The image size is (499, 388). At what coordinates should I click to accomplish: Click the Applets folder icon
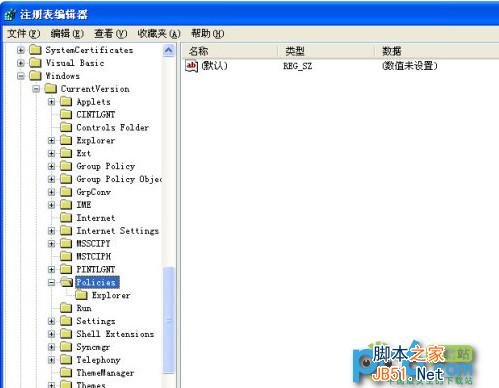coord(66,102)
